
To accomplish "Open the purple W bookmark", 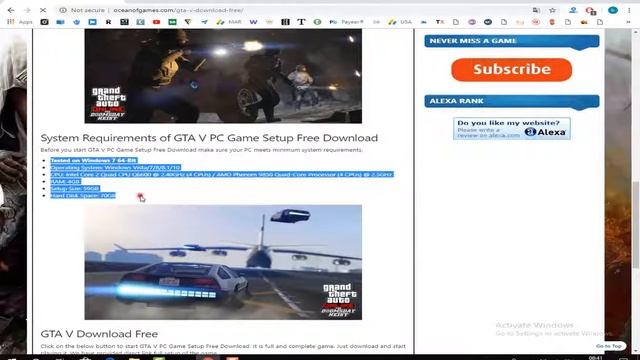I will (x=253, y=22).
